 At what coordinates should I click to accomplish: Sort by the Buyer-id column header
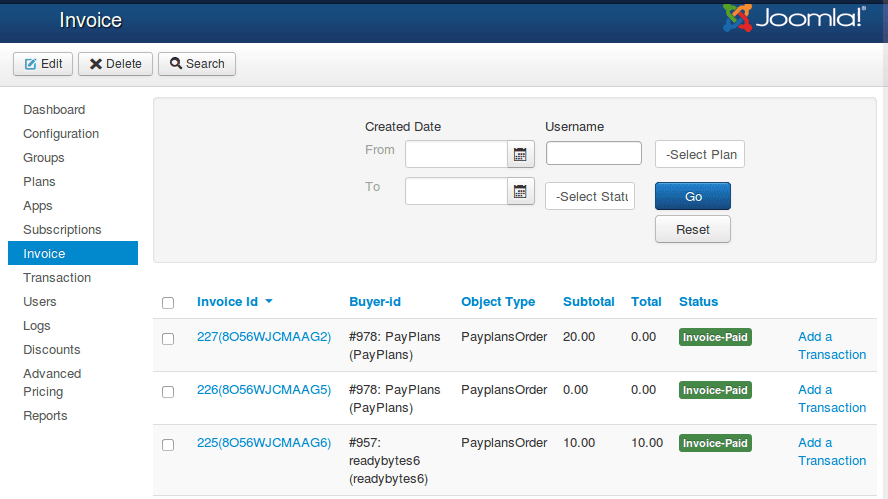click(x=375, y=302)
